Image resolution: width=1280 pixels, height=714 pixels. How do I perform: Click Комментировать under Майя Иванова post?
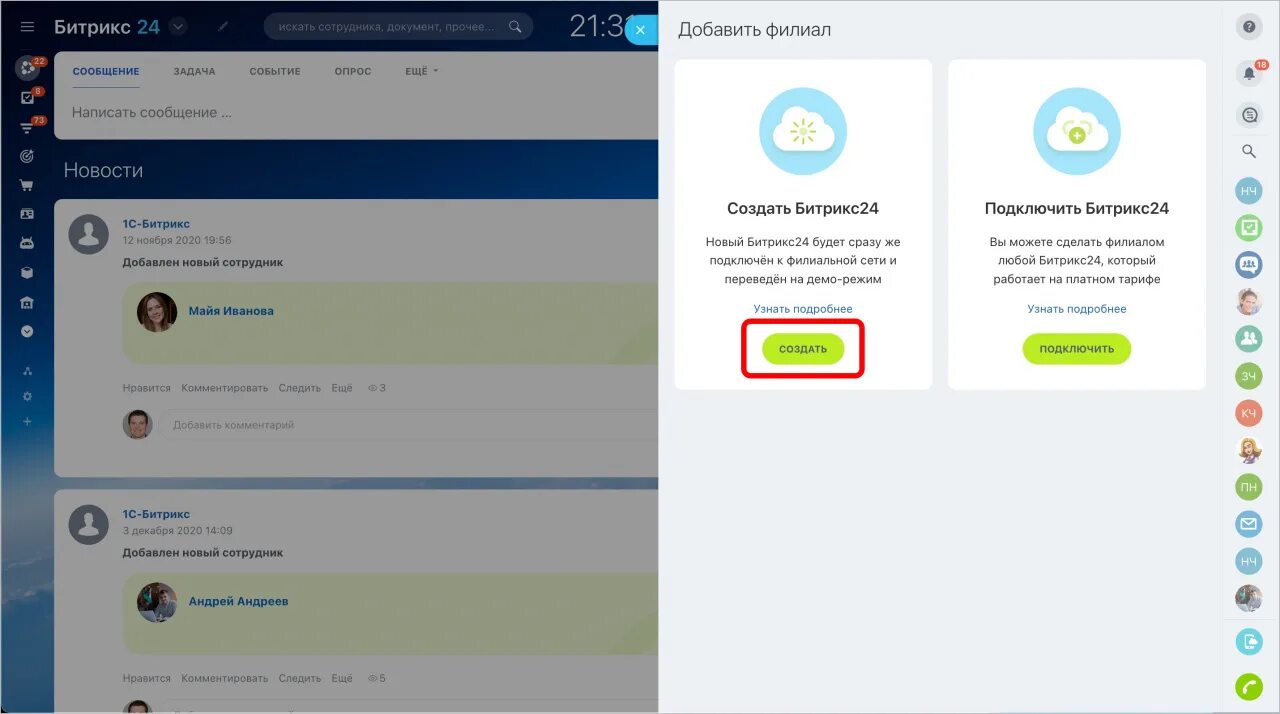point(225,388)
